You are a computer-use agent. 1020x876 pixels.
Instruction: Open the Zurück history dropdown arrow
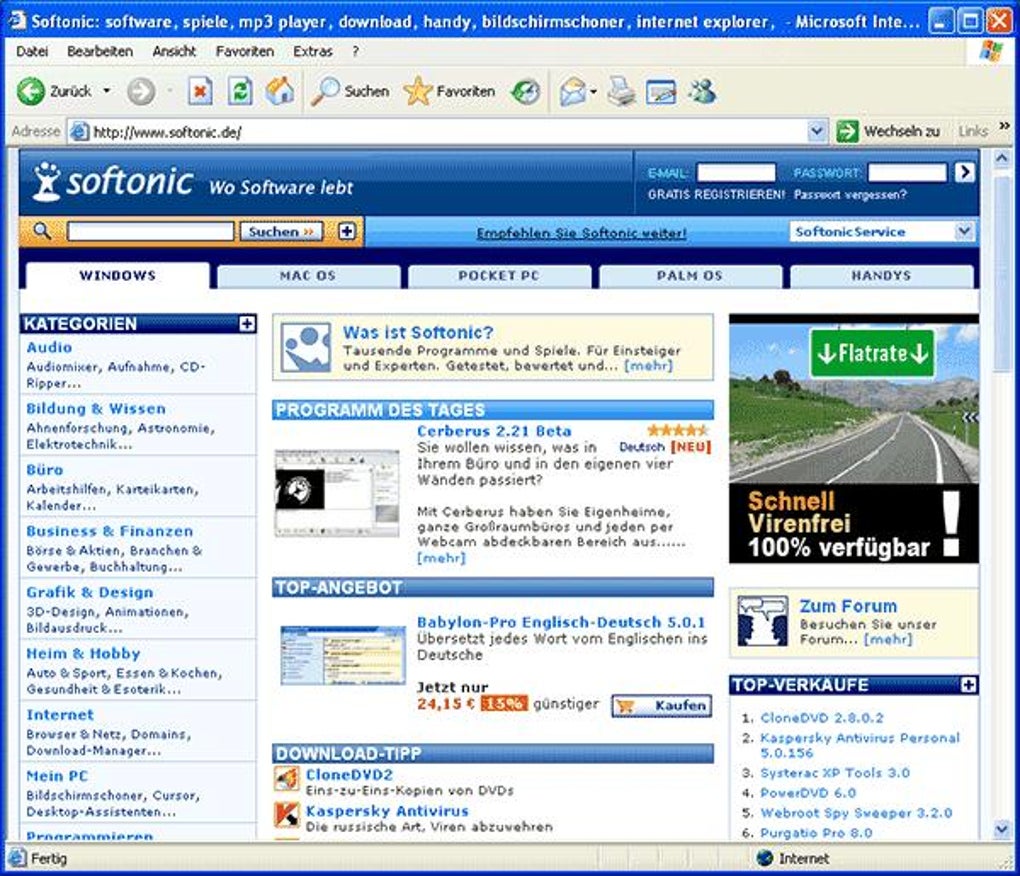point(107,91)
